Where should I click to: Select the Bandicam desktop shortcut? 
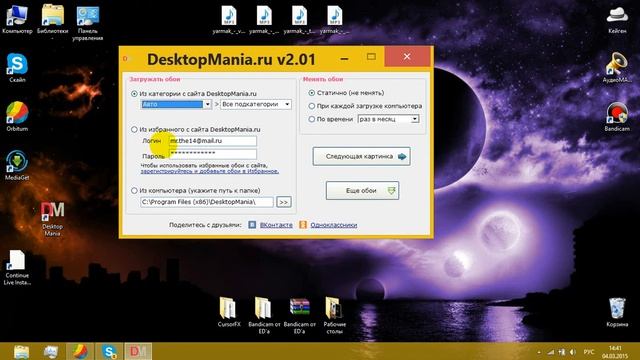[x=617, y=117]
